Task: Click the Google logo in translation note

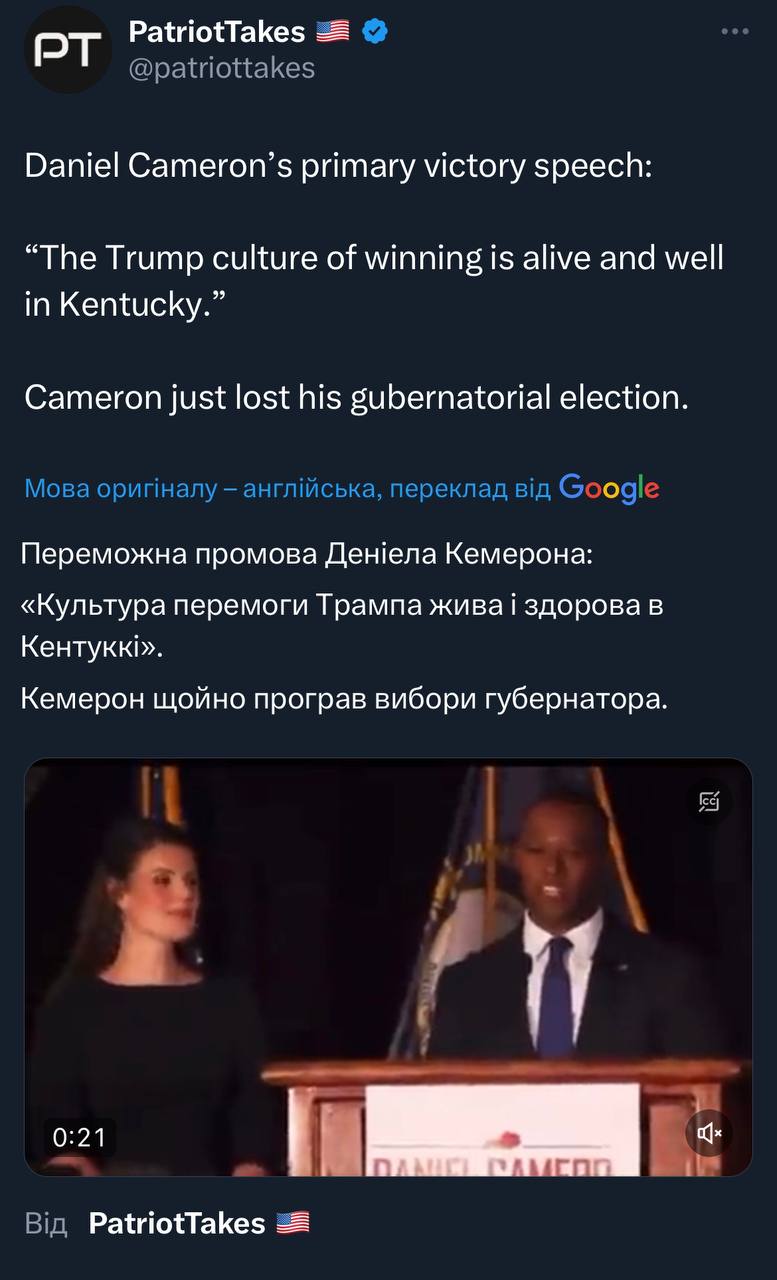Action: [x=609, y=488]
